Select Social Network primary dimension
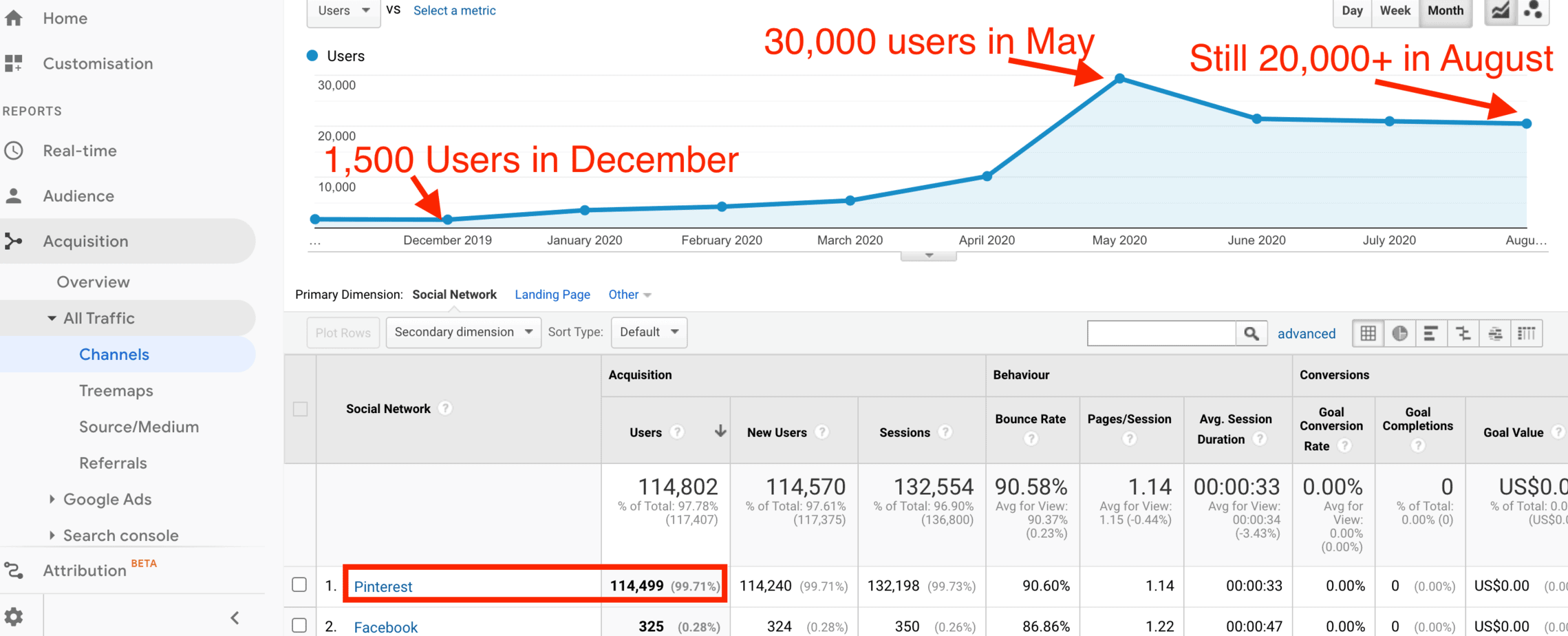Screen dimensions: 1568x636 [x=454, y=295]
